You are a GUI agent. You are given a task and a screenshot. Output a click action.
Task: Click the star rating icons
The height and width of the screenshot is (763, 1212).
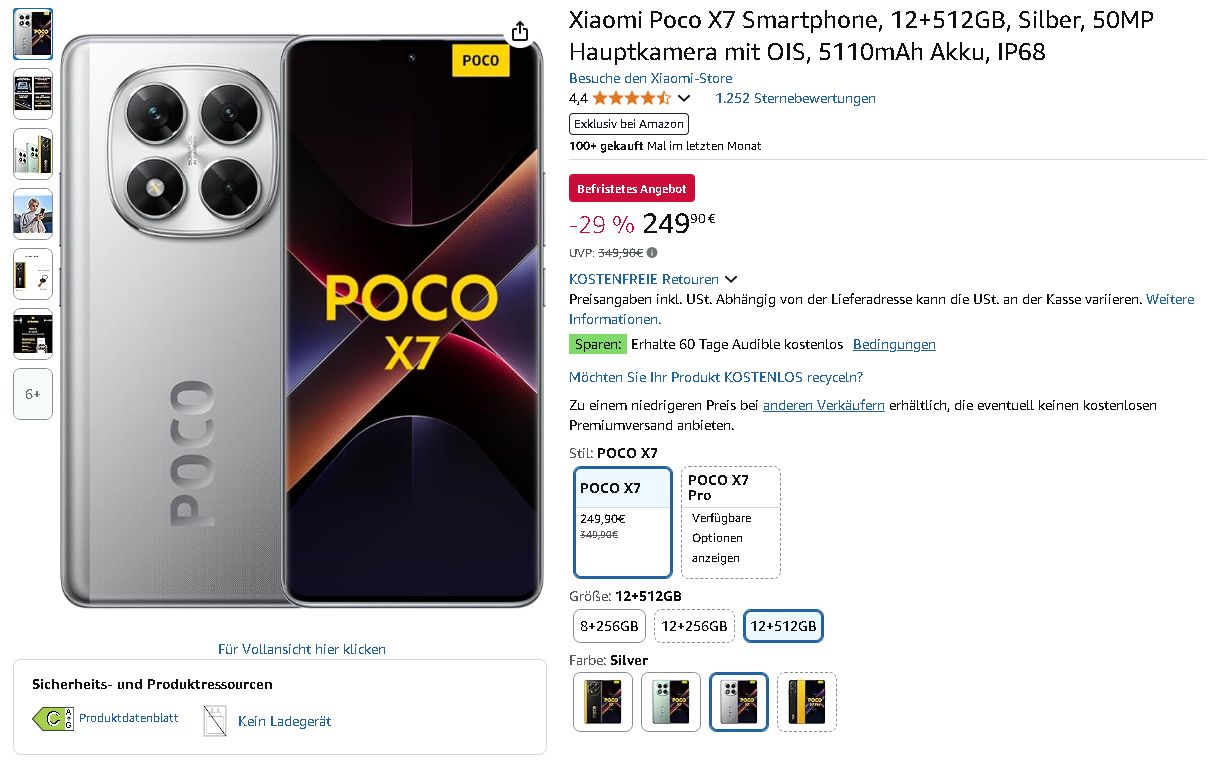(631, 98)
